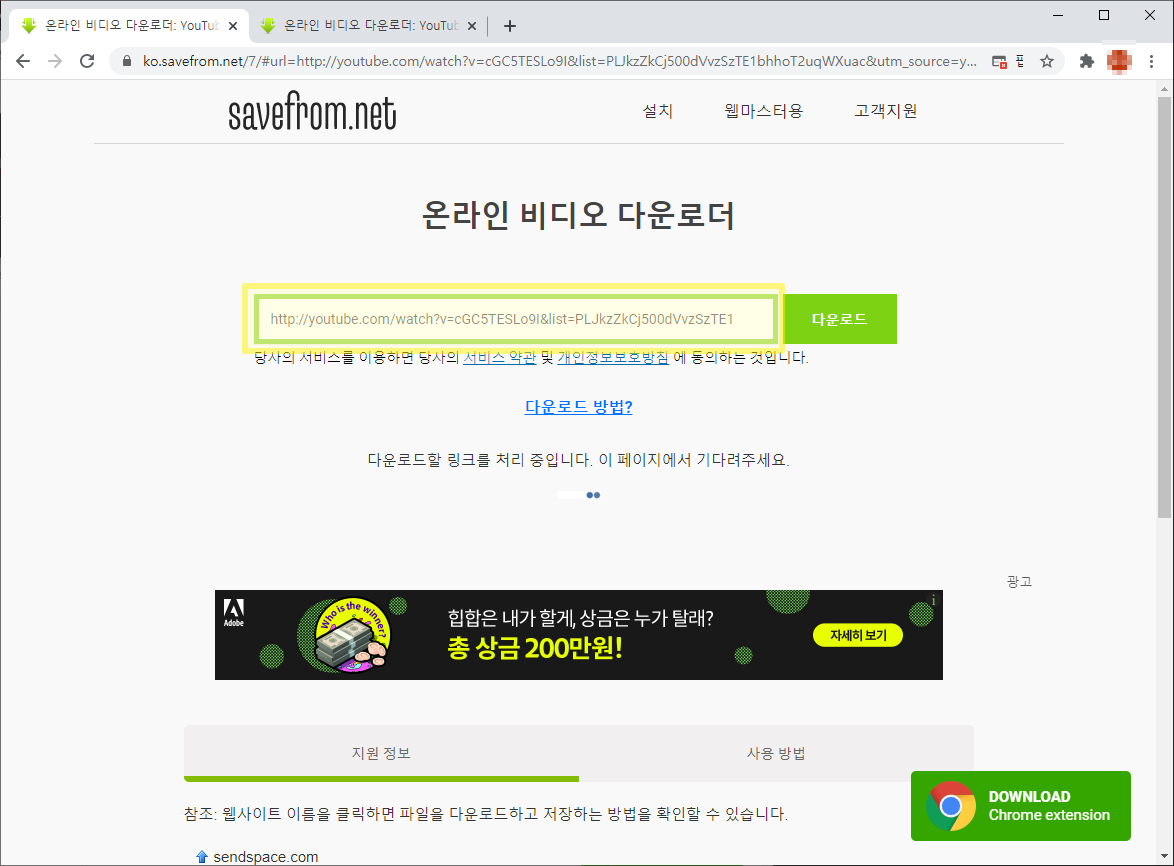Click the scrollbar up arrow

click(1164, 89)
